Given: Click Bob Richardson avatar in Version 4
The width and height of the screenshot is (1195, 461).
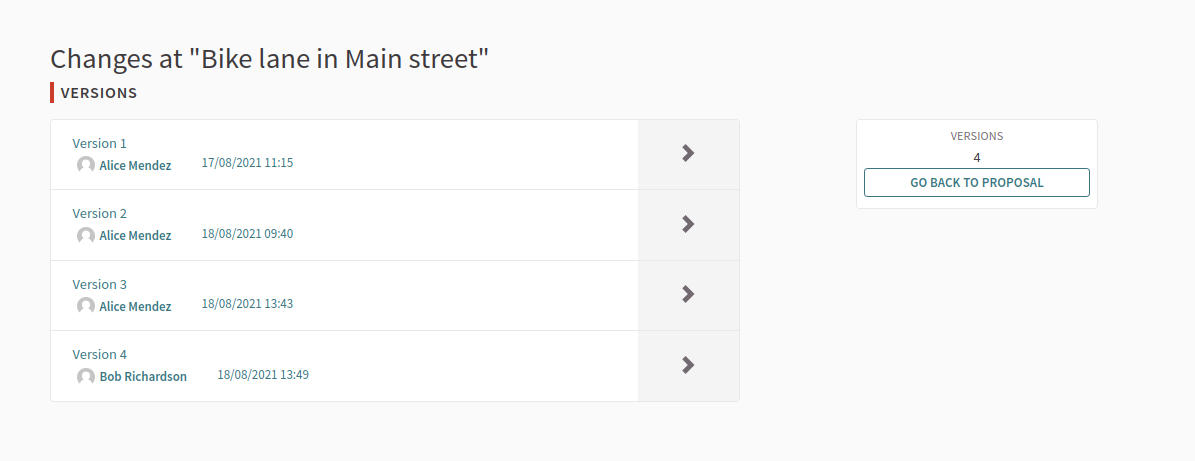Looking at the screenshot, I should click(x=86, y=376).
